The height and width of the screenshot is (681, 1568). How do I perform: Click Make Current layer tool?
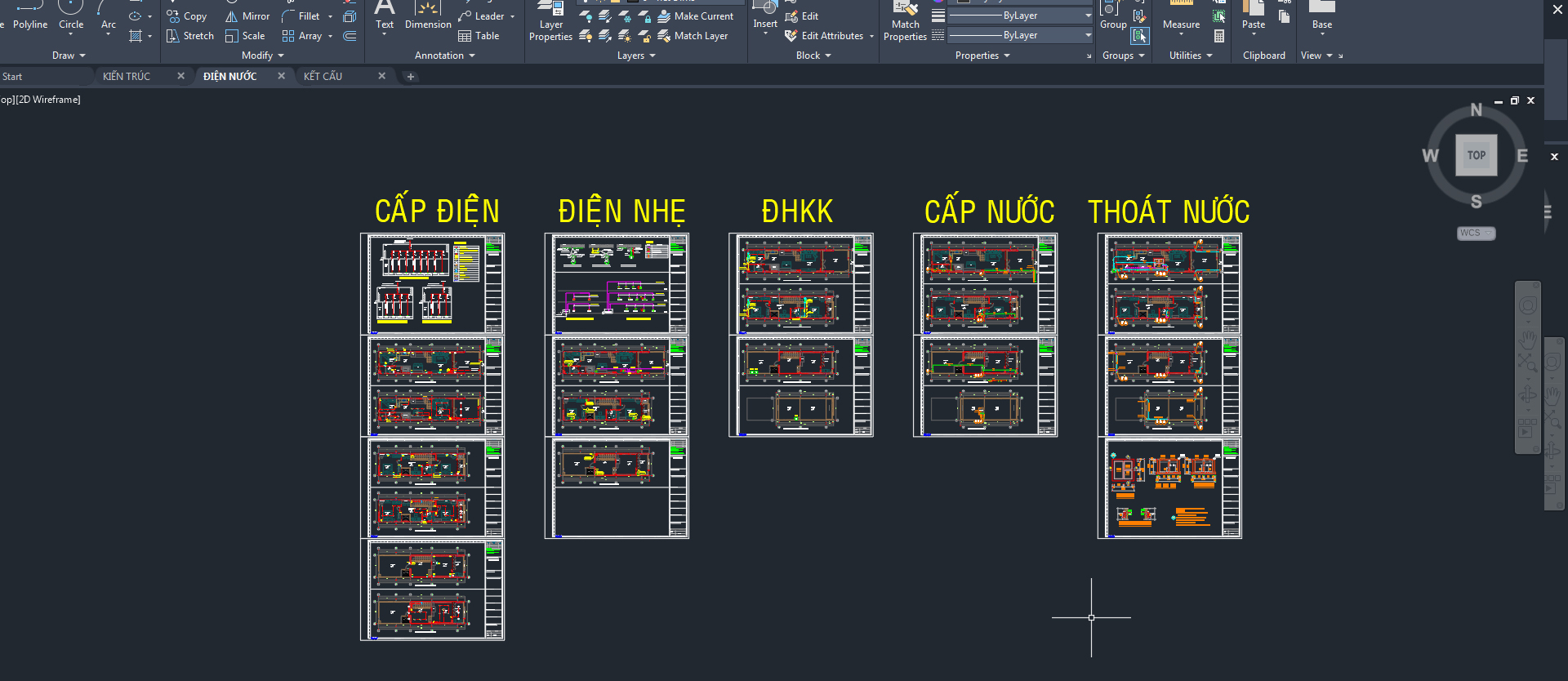coord(696,16)
